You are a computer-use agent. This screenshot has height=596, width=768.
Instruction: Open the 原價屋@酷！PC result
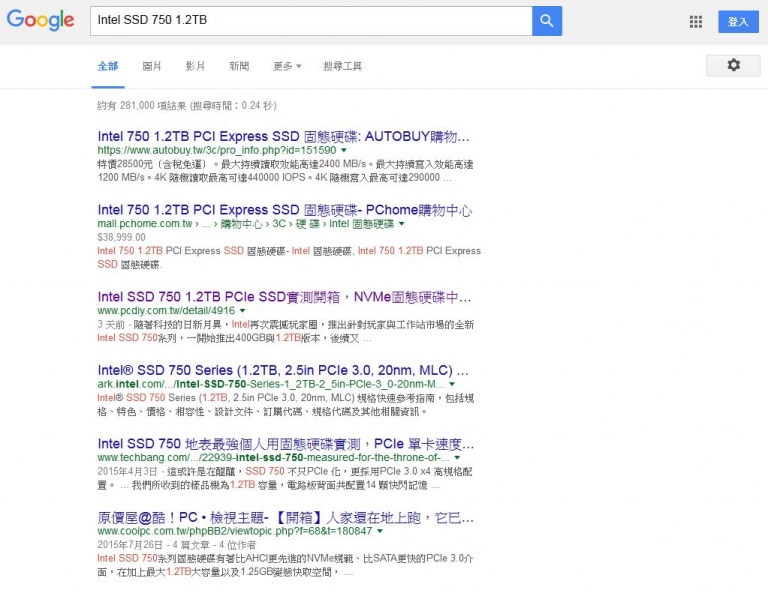pos(286,517)
